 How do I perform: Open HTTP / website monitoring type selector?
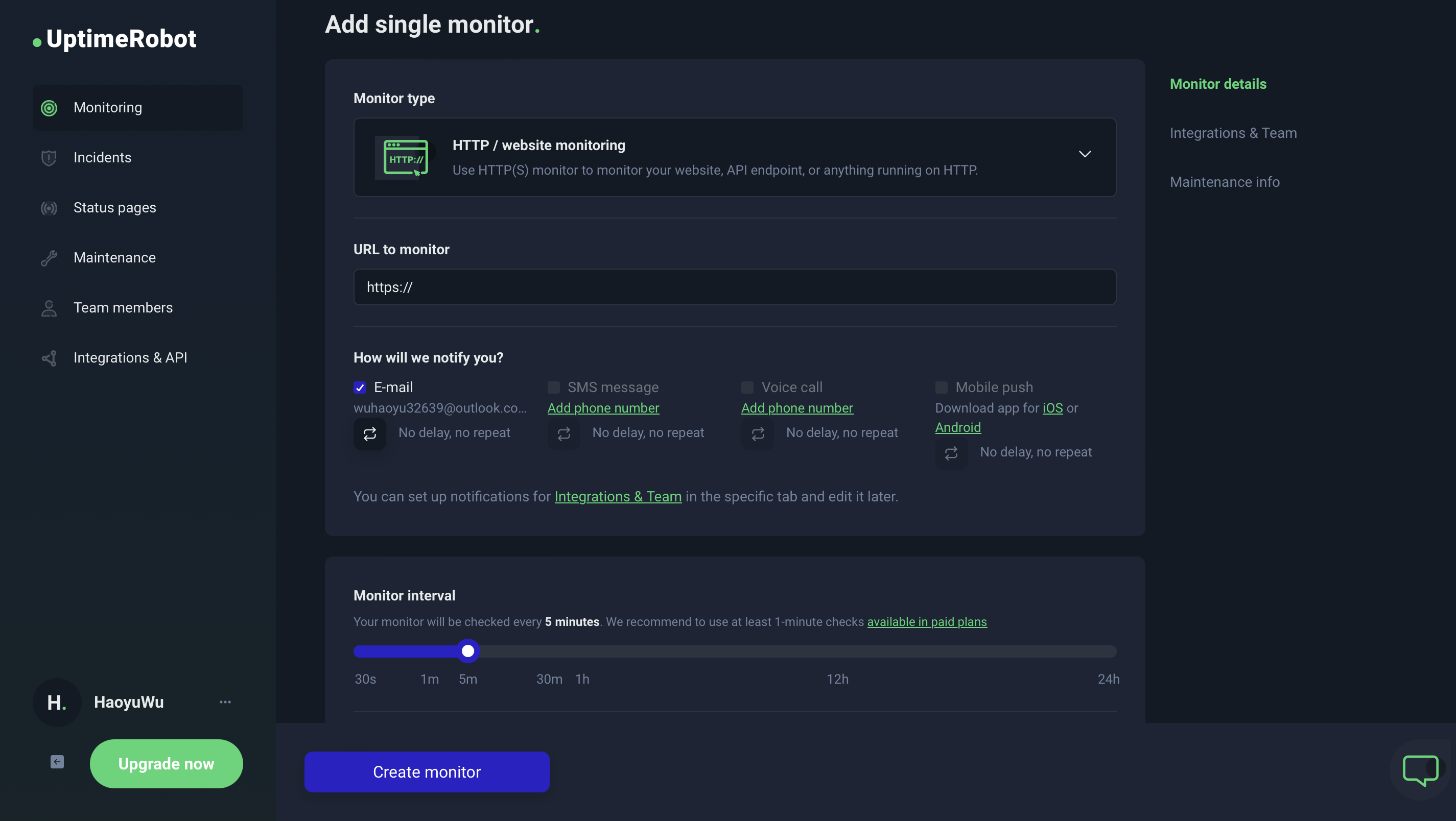(x=734, y=157)
